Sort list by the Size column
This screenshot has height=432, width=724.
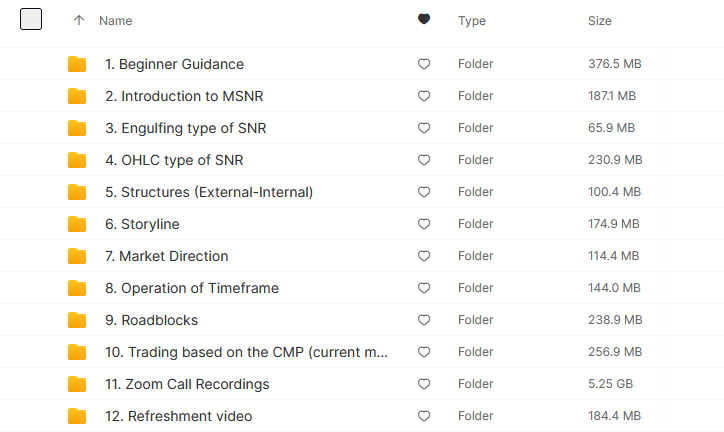point(600,21)
